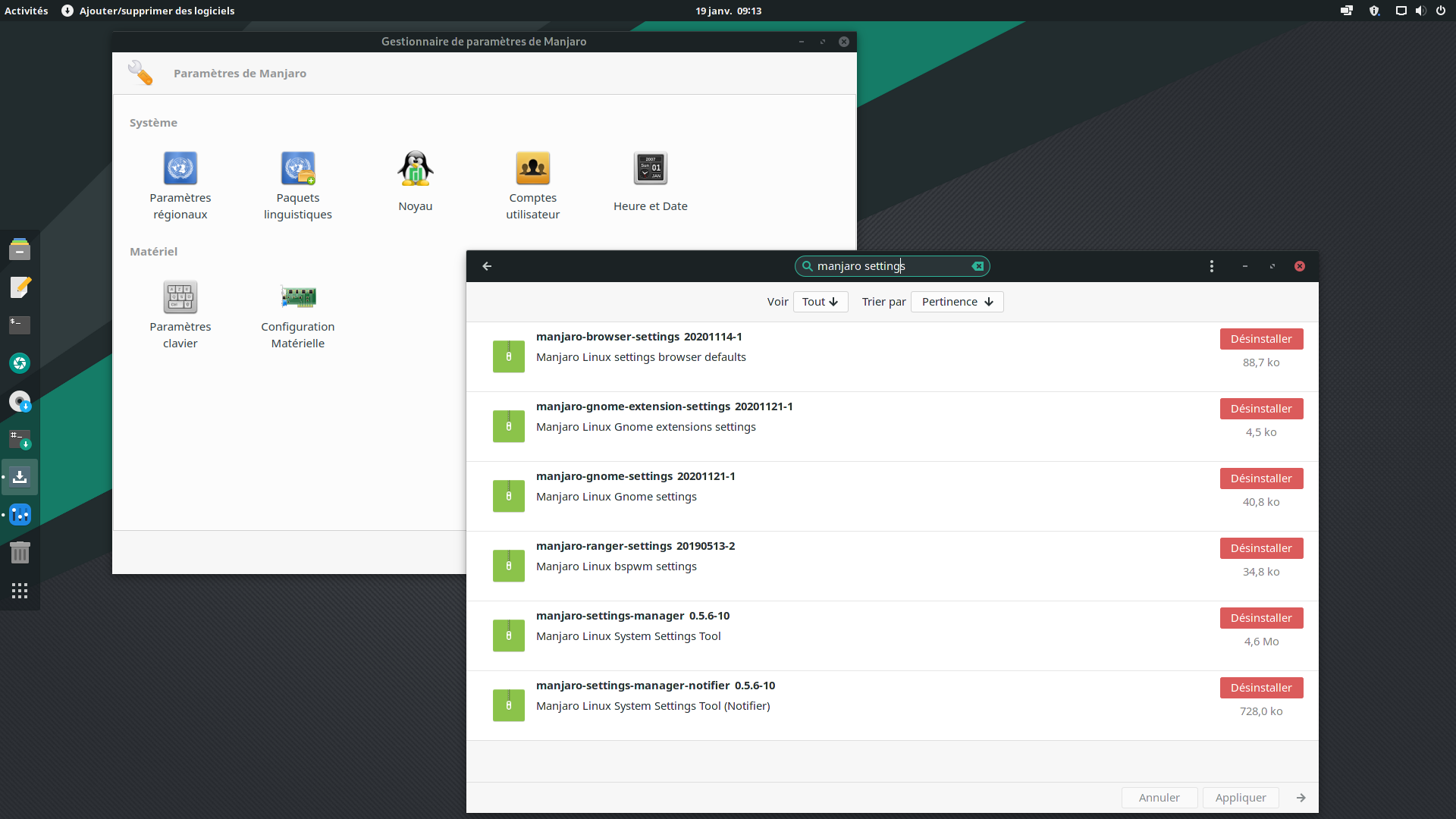Click manjaro-ranger-settings package icon
The width and height of the screenshot is (1456, 819).
tap(509, 566)
